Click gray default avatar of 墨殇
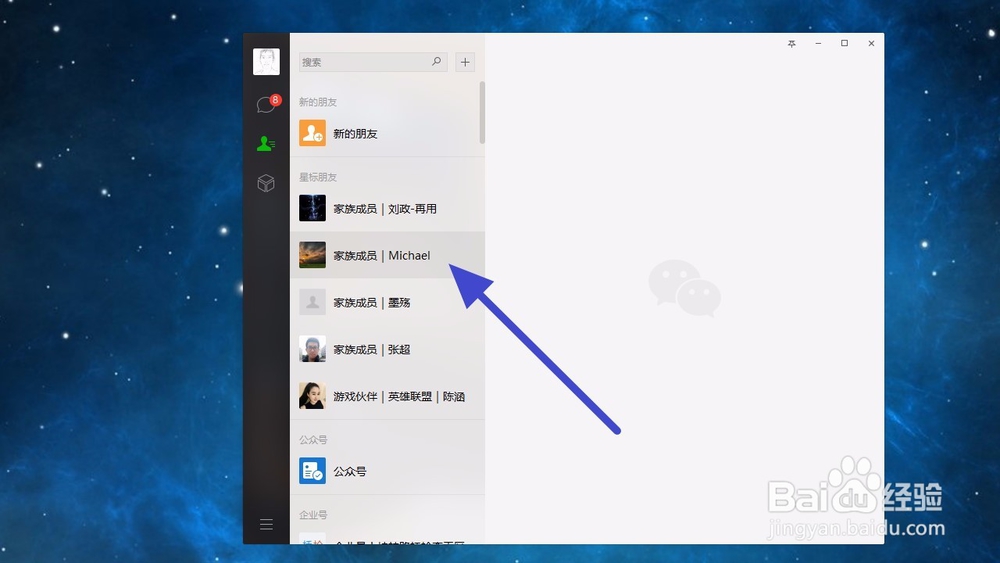The image size is (1000, 563). [x=312, y=302]
